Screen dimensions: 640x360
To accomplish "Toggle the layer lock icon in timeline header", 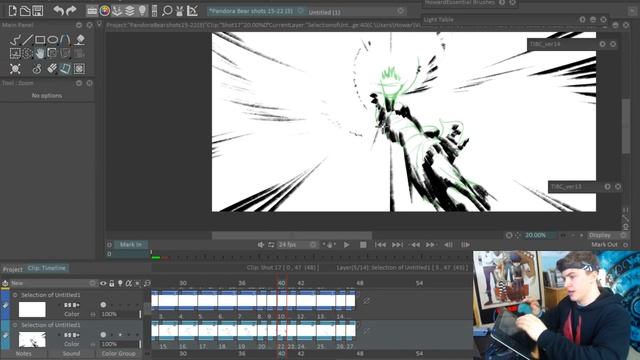I will pyautogui.click(x=111, y=283).
